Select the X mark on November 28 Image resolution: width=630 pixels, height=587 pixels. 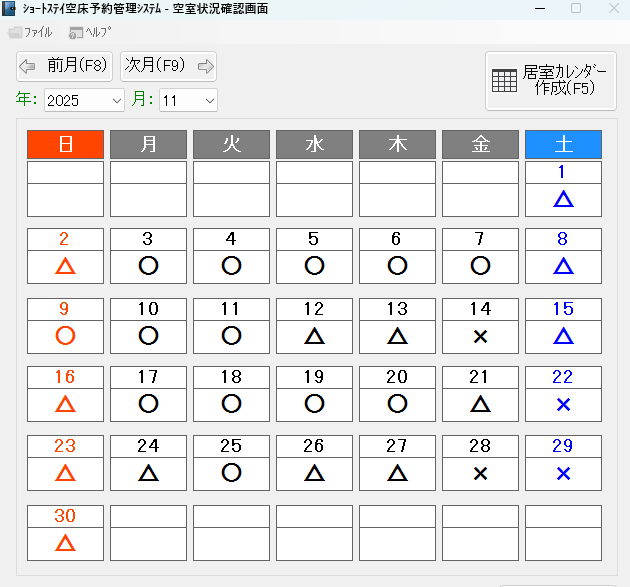(x=480, y=472)
